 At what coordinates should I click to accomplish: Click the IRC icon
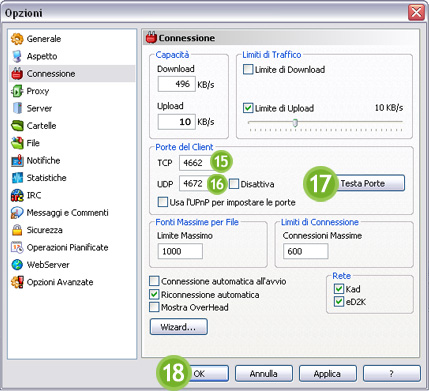pyautogui.click(x=17, y=195)
